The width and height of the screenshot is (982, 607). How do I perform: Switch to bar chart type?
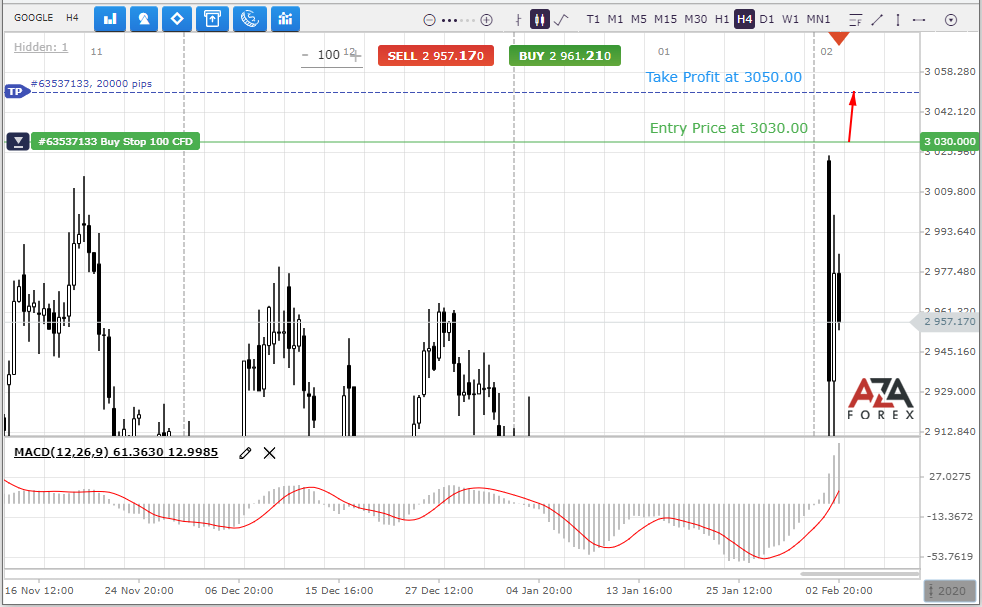coord(518,19)
